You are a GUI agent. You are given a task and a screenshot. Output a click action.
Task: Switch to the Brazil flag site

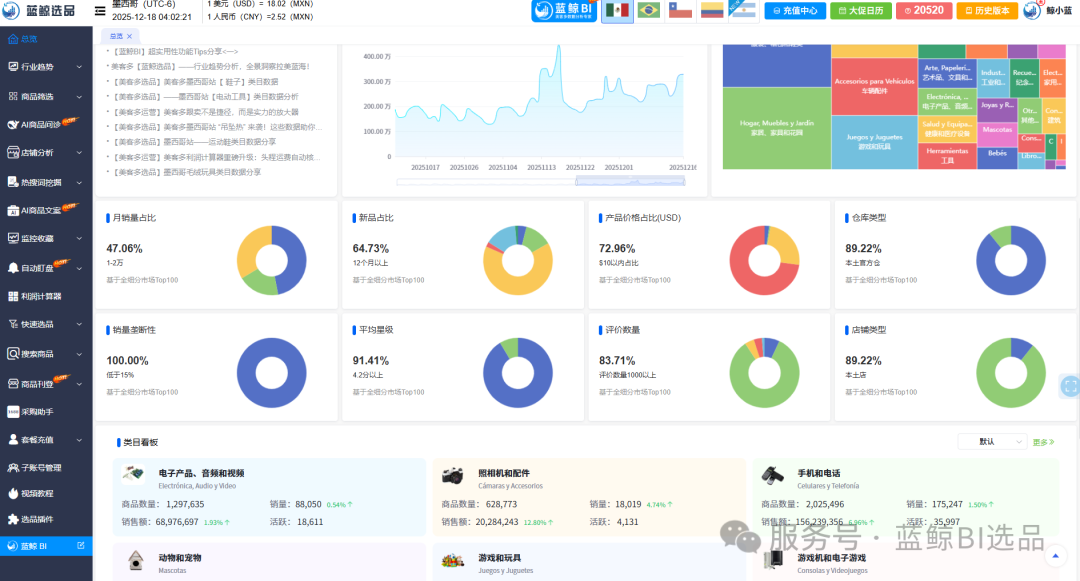point(649,10)
